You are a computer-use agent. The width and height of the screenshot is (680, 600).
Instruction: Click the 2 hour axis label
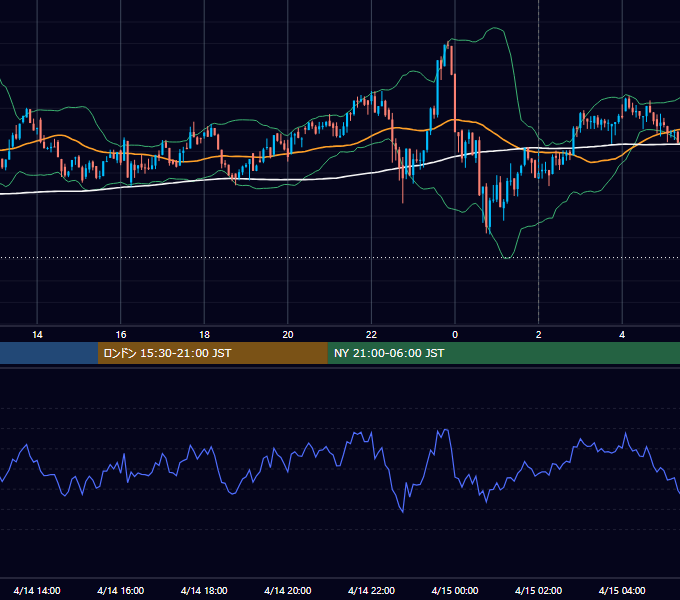coord(539,335)
